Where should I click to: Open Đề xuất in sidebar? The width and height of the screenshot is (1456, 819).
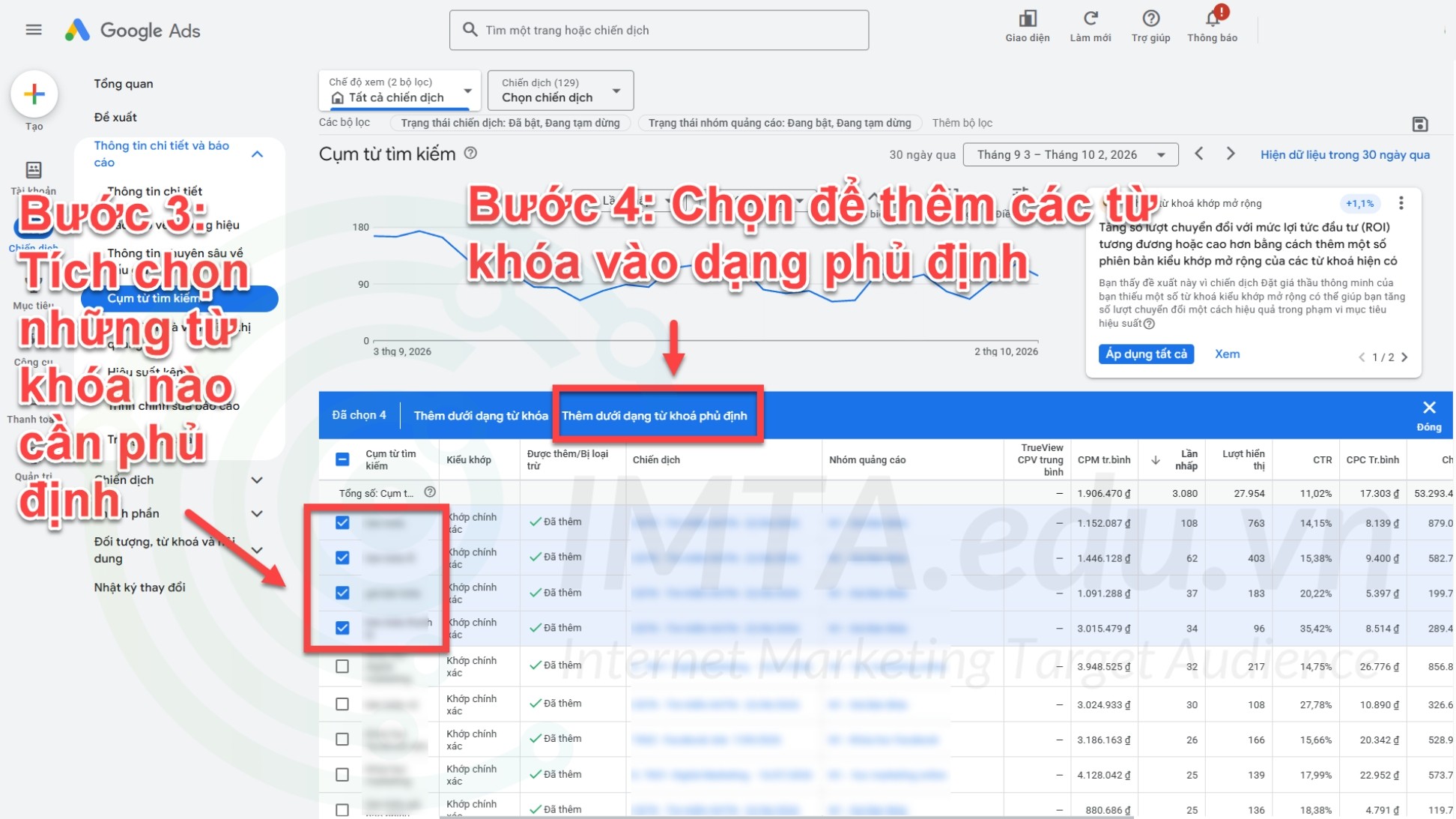click(x=115, y=117)
